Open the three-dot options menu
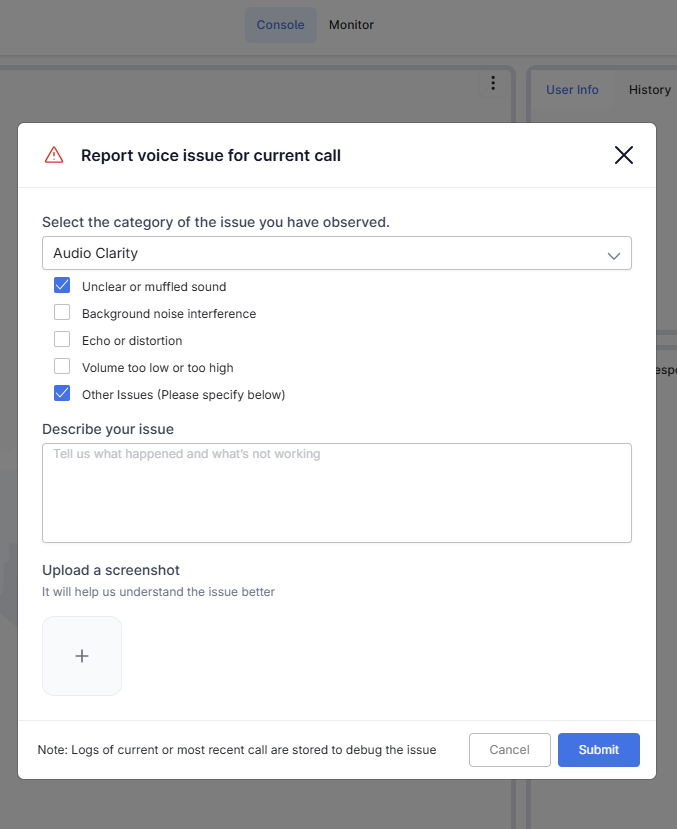The height and width of the screenshot is (829, 677). coord(493,84)
